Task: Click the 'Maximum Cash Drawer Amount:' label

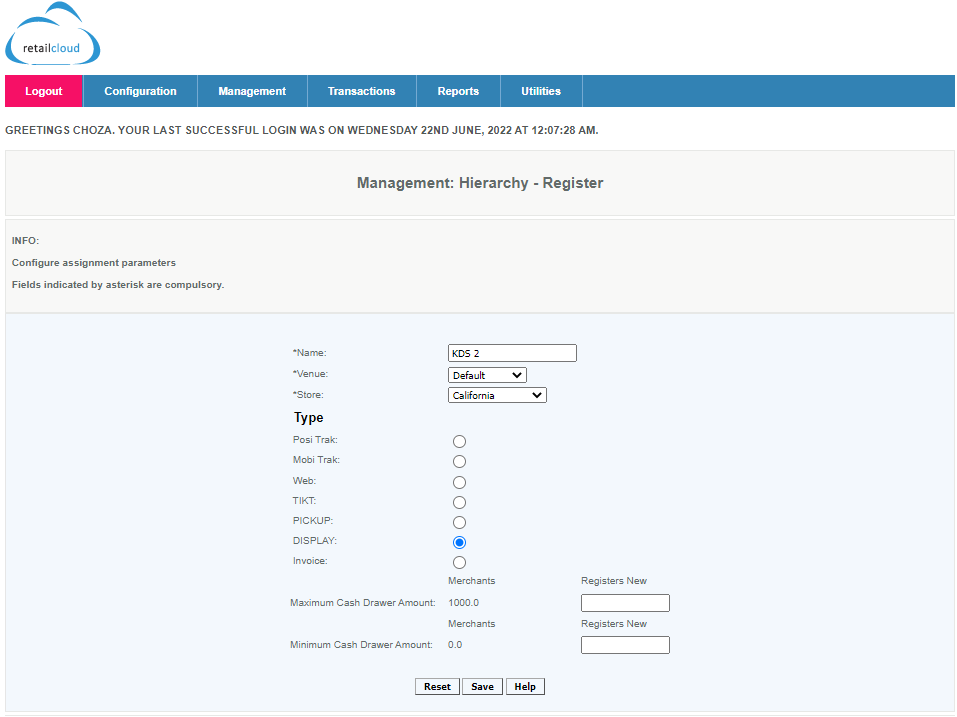Action: click(x=363, y=603)
